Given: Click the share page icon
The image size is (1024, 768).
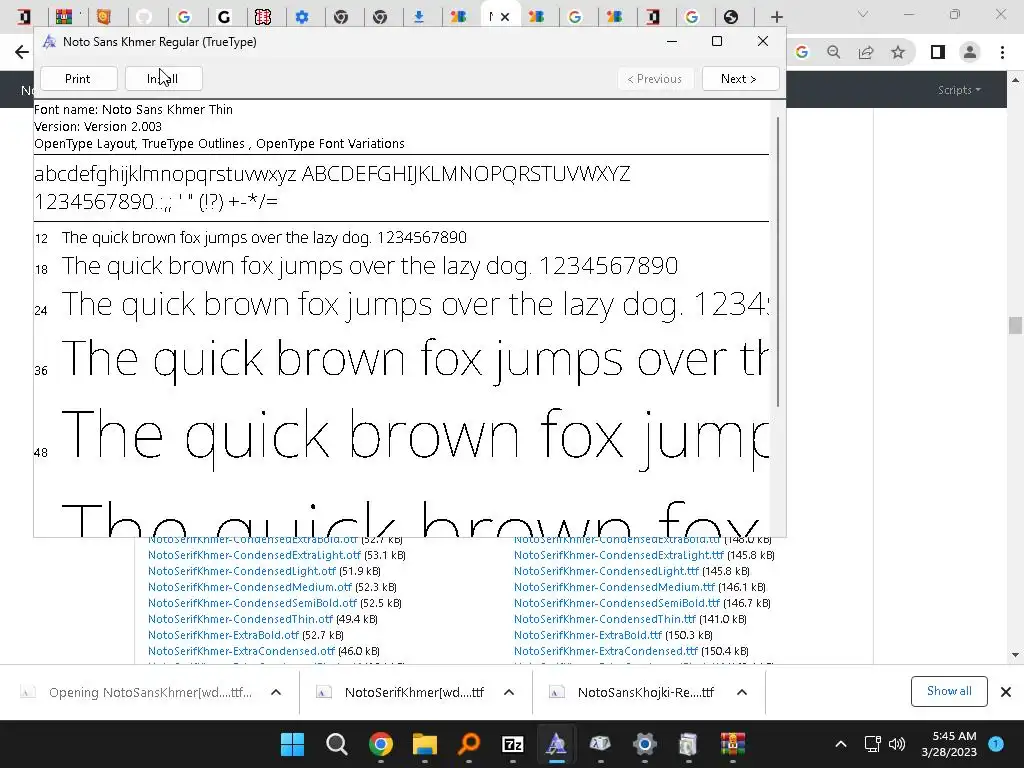Looking at the screenshot, I should coord(866,52).
